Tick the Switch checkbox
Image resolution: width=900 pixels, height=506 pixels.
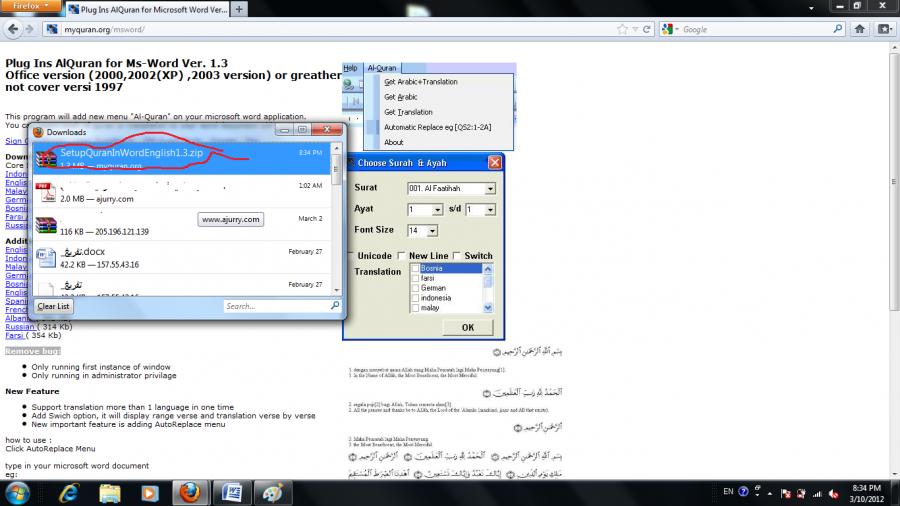[x=457, y=256]
